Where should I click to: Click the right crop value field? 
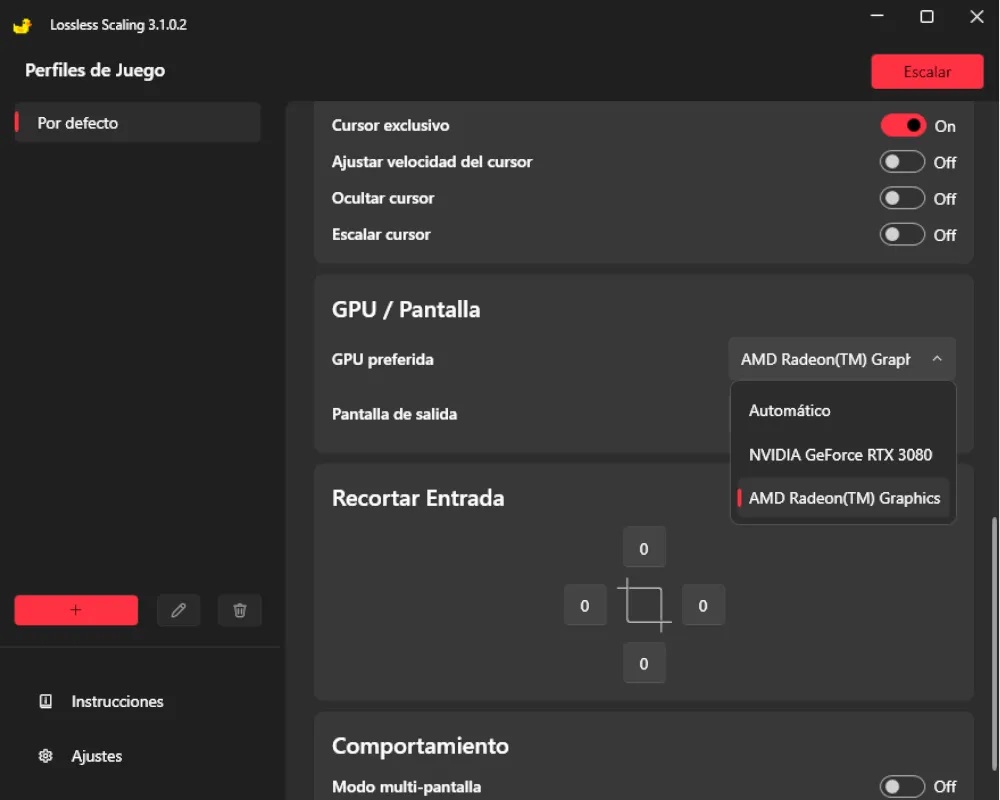coord(703,605)
